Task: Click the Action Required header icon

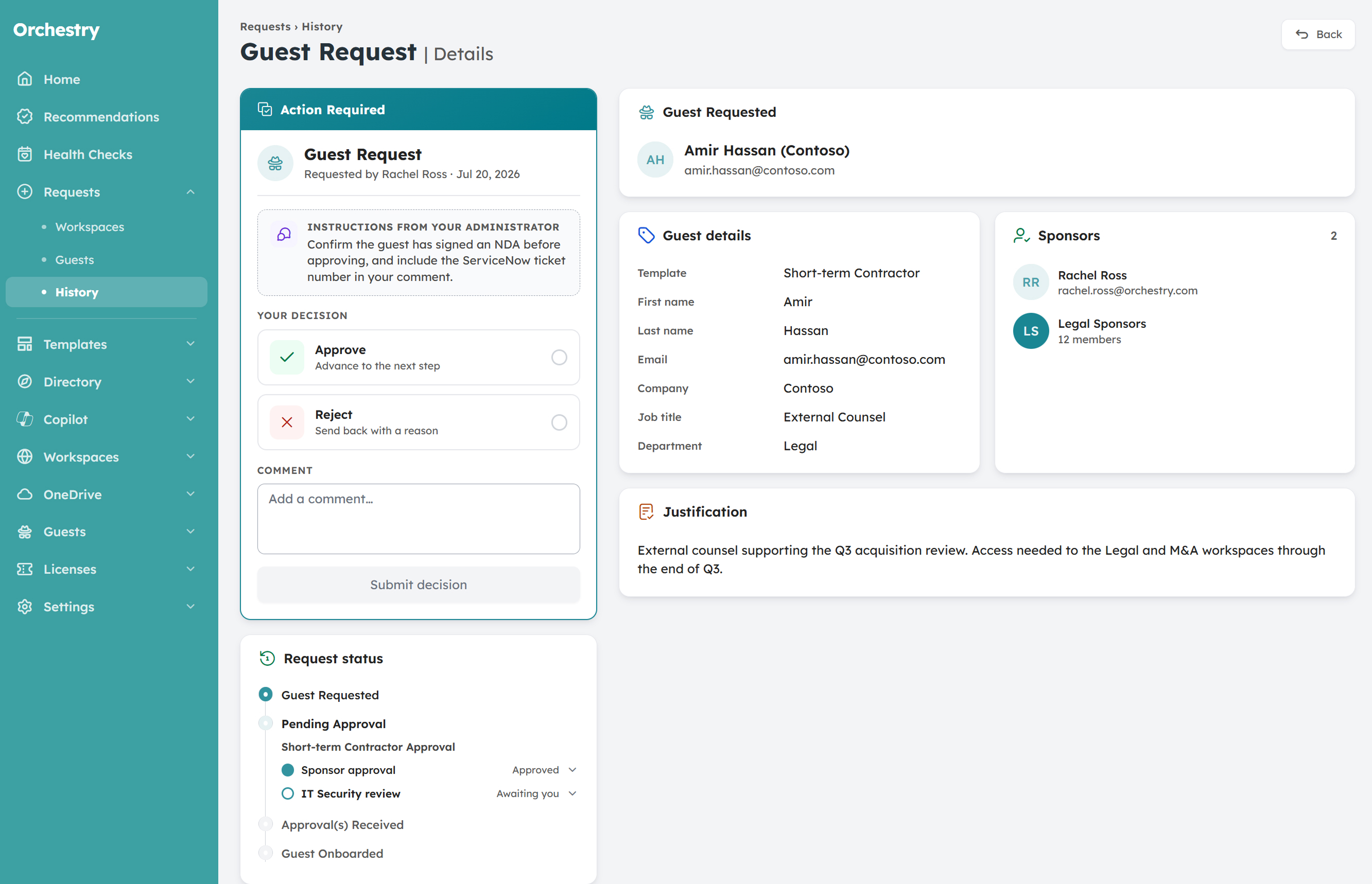Action: (x=265, y=109)
